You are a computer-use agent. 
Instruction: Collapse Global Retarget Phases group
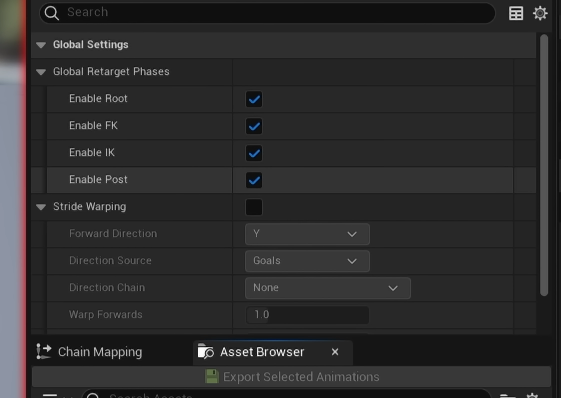[41, 72]
